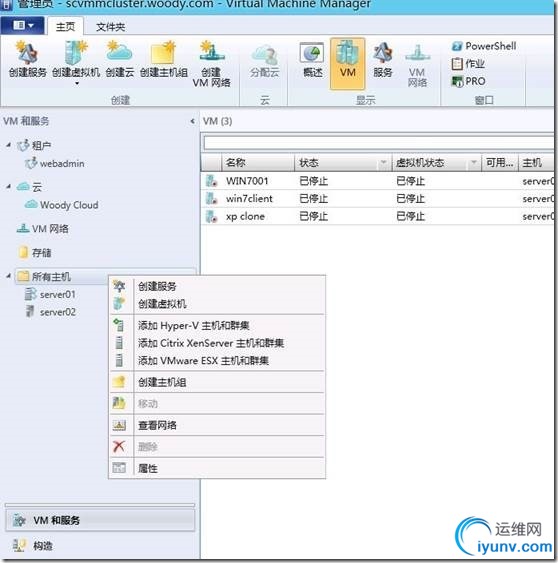Select Woody Cloud in tree
Image resolution: width=558 pixels, height=563 pixels.
coord(61,205)
